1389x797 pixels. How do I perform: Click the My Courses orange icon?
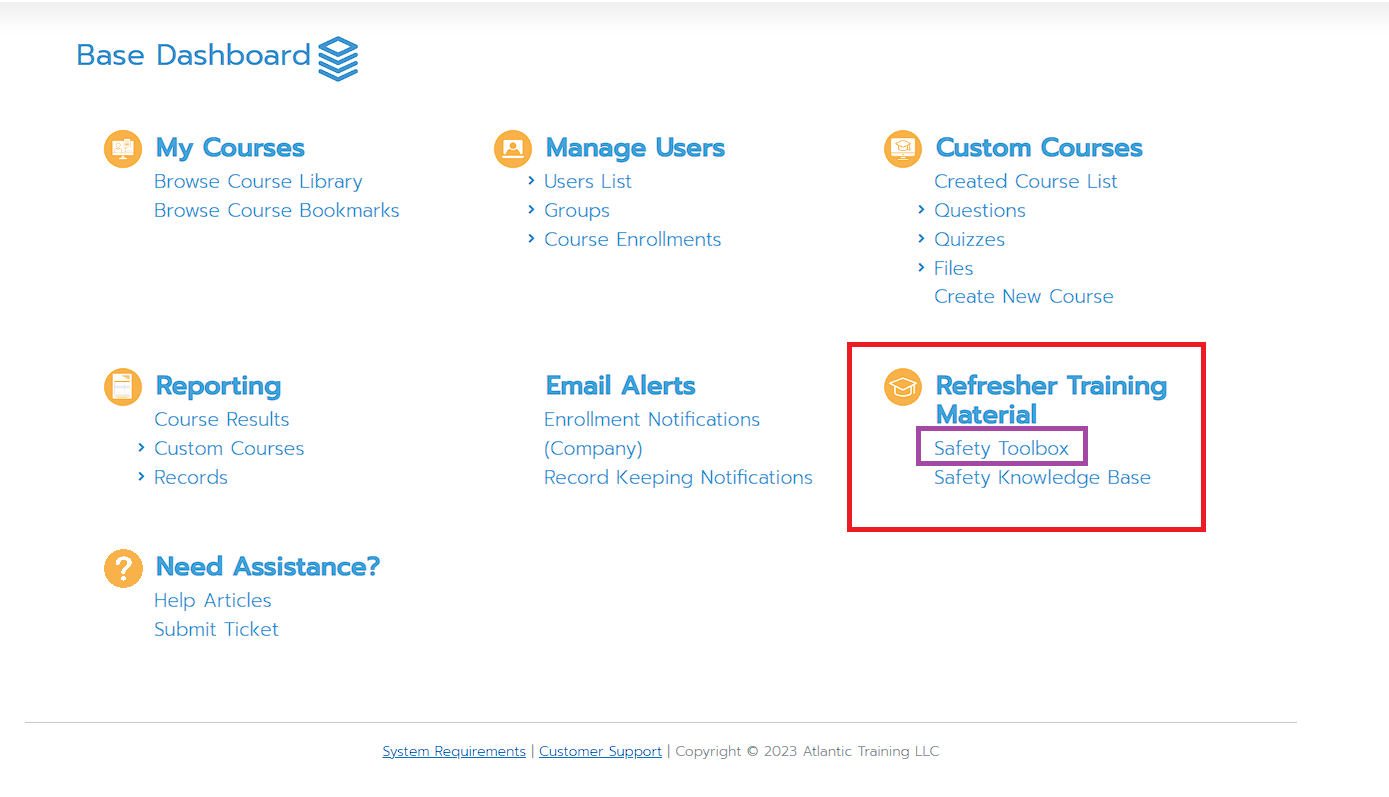point(123,148)
